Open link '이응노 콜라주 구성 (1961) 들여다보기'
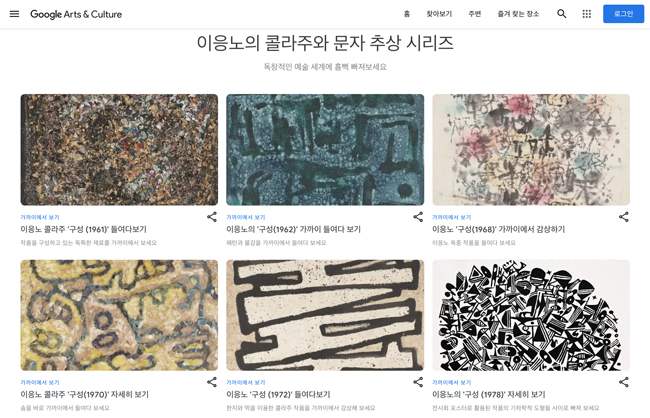Screen dimensions: 650x418 point(83,229)
